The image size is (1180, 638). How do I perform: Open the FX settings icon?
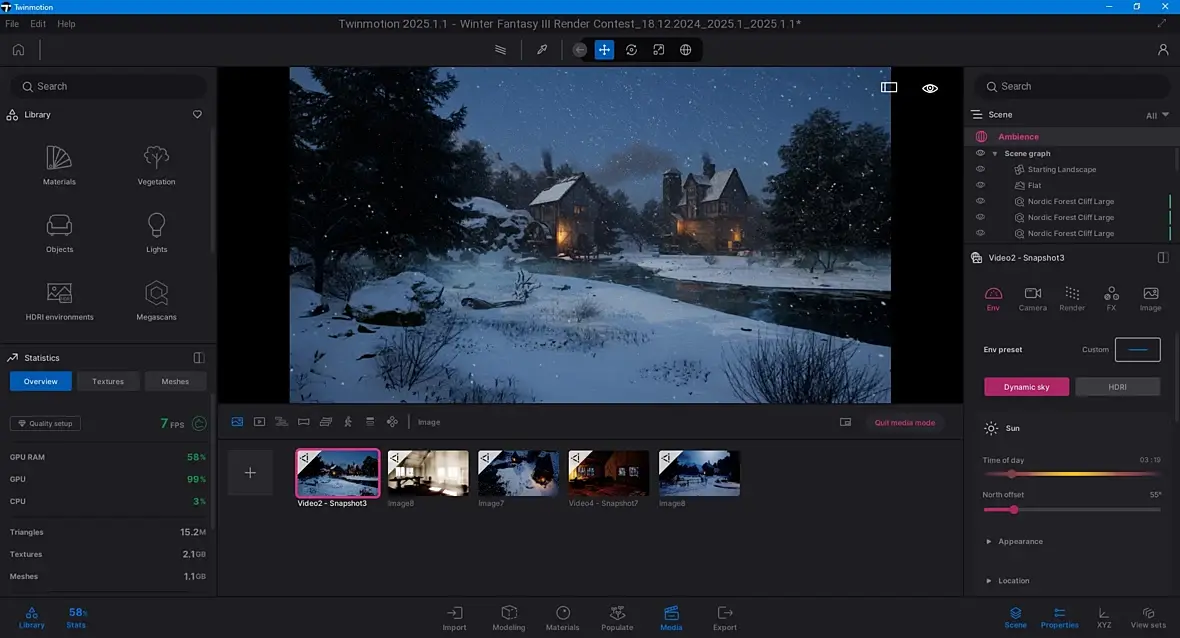(1111, 298)
